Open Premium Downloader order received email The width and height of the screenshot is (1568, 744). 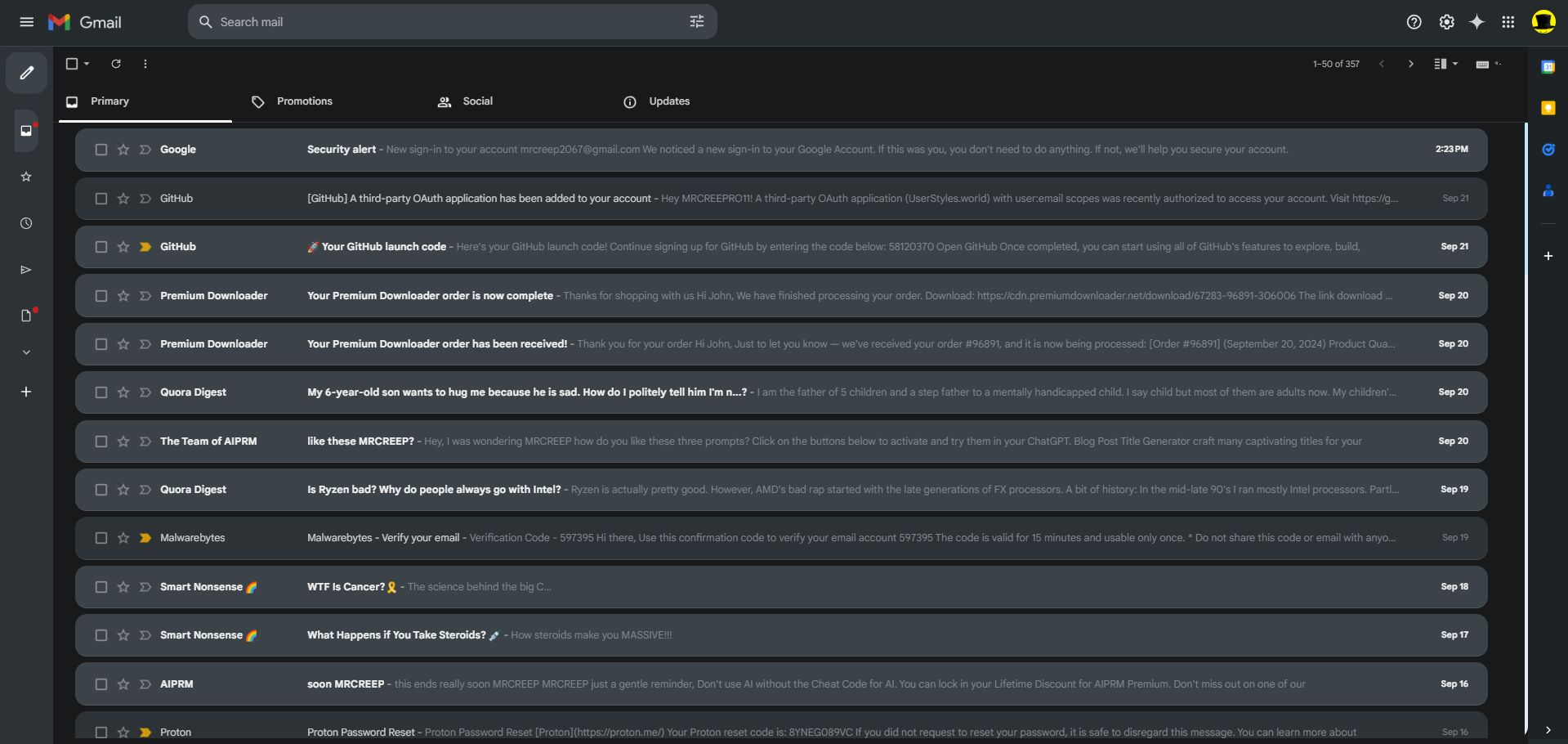click(781, 344)
